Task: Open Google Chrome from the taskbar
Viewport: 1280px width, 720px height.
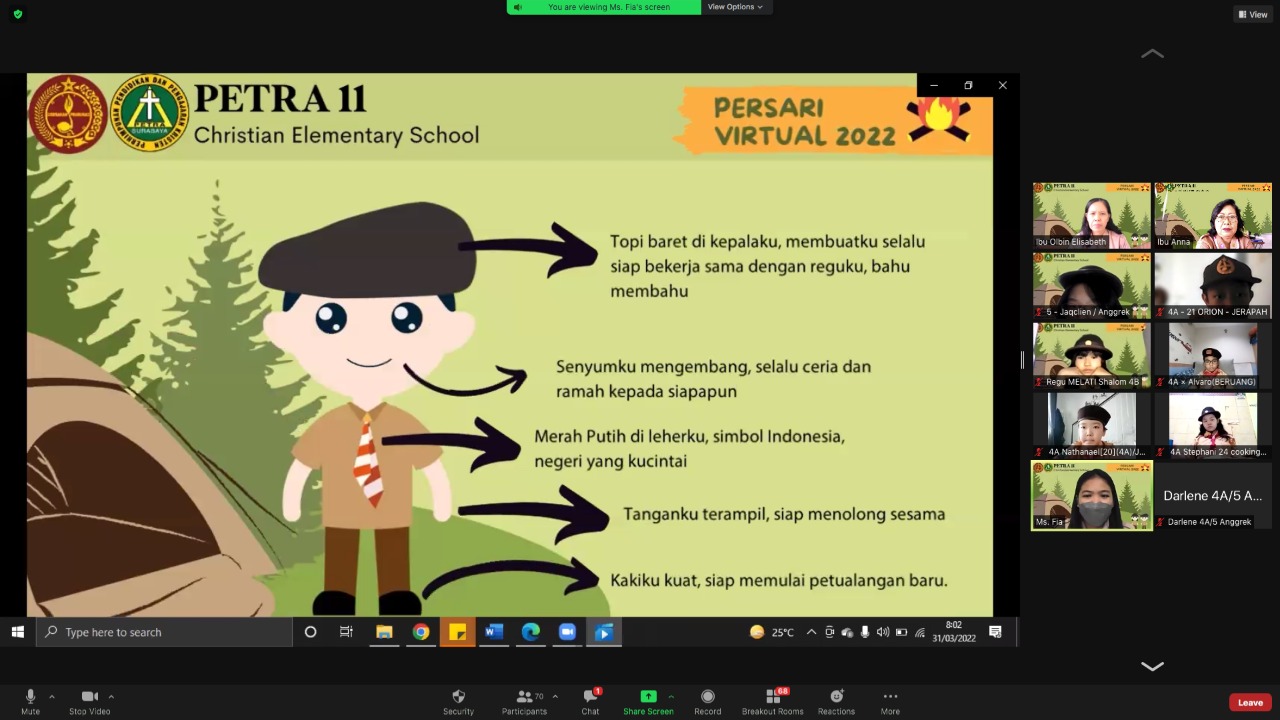Action: click(x=421, y=632)
